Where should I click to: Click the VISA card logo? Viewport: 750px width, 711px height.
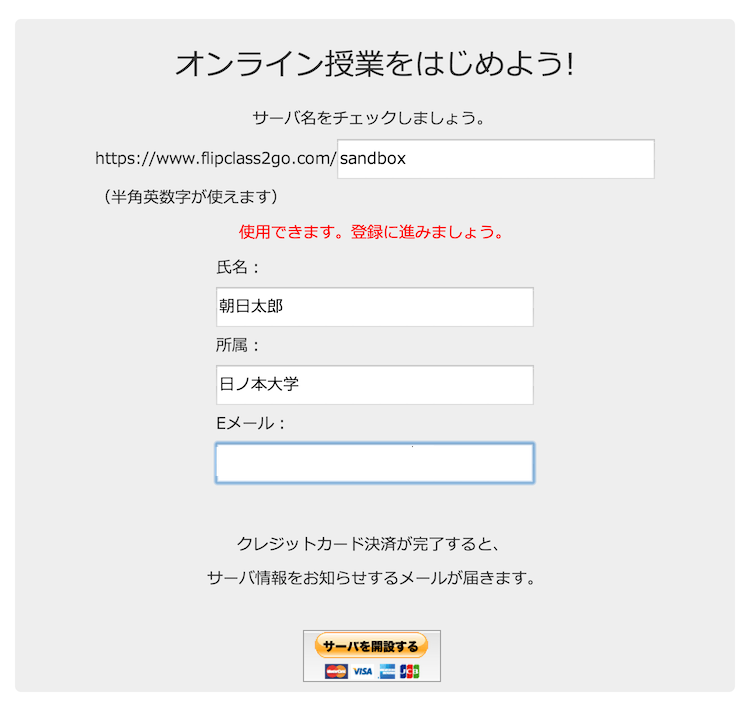(363, 671)
